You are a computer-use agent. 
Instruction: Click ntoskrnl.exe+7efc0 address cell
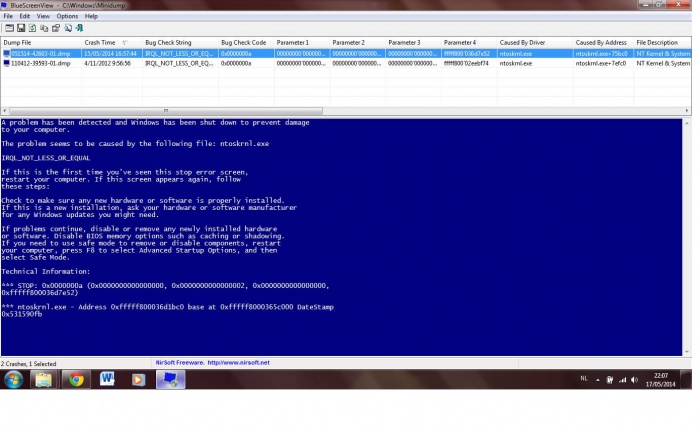click(601, 63)
